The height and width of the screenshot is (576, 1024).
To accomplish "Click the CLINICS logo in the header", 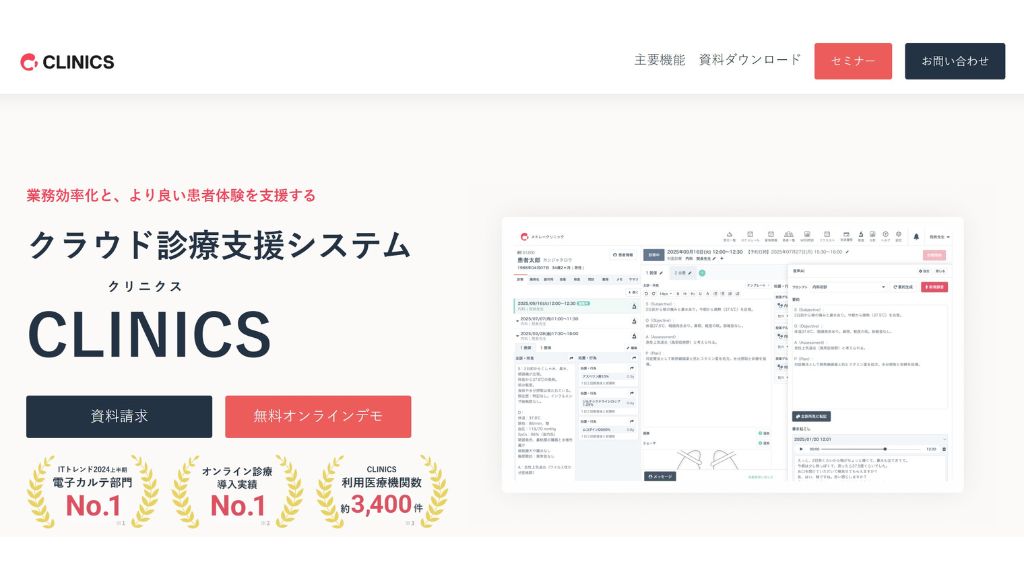I will click(x=67, y=62).
